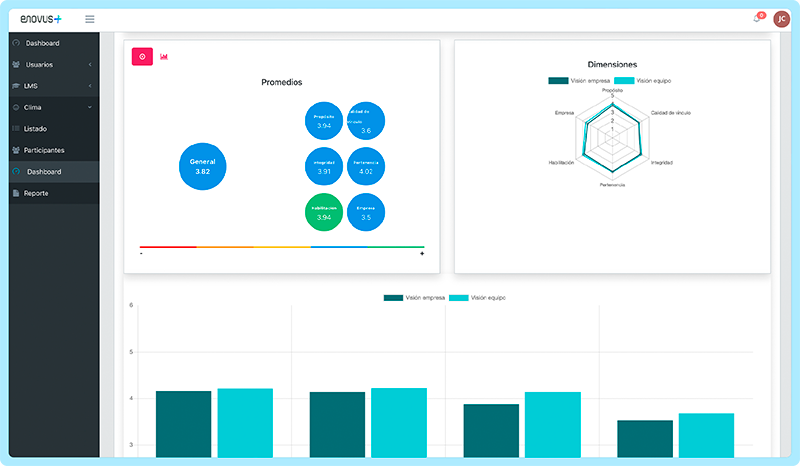Screen dimensions: 800x466
Task: Switch to the bar chart view icon
Action: [x=164, y=56]
